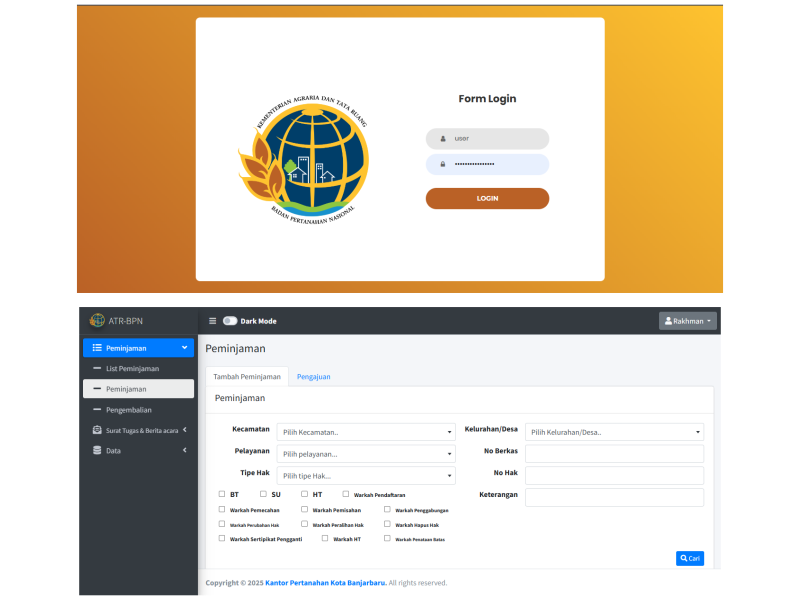800x600 pixels.
Task: Click the hamburger menu icon in top bar
Action: [212, 321]
